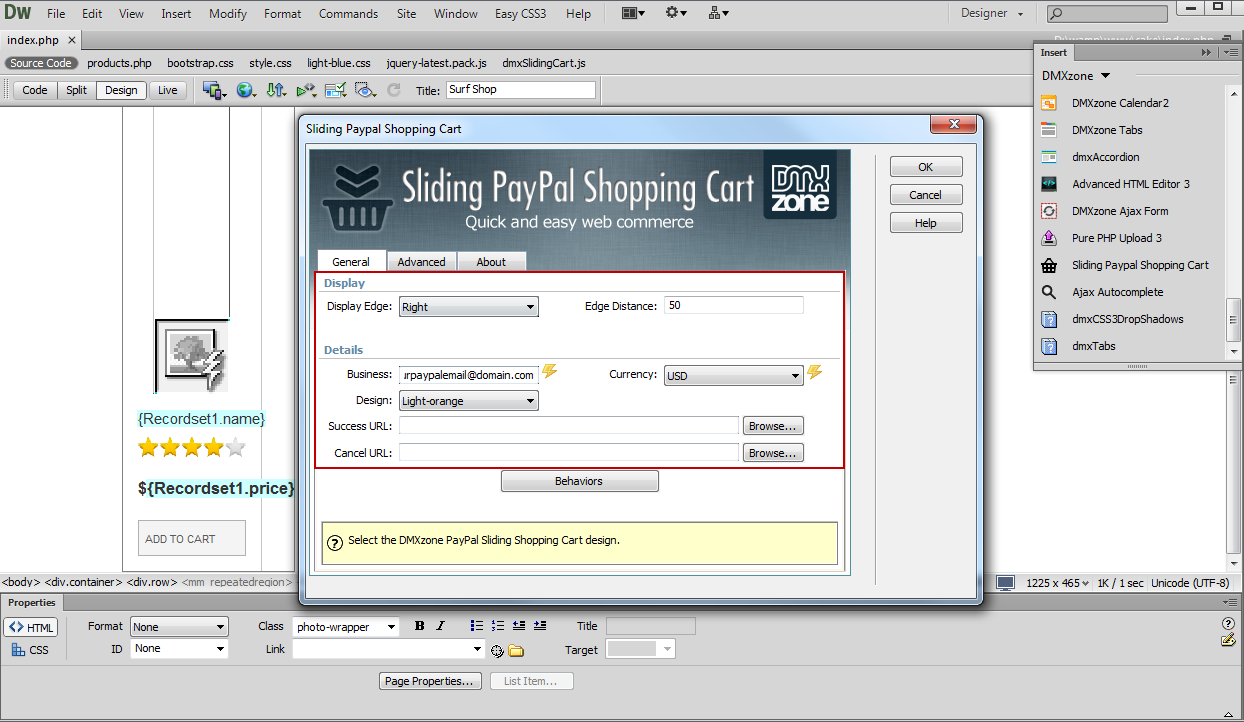Apply Bold from the Properties panel
This screenshot has height=722, width=1244.
pyautogui.click(x=419, y=626)
